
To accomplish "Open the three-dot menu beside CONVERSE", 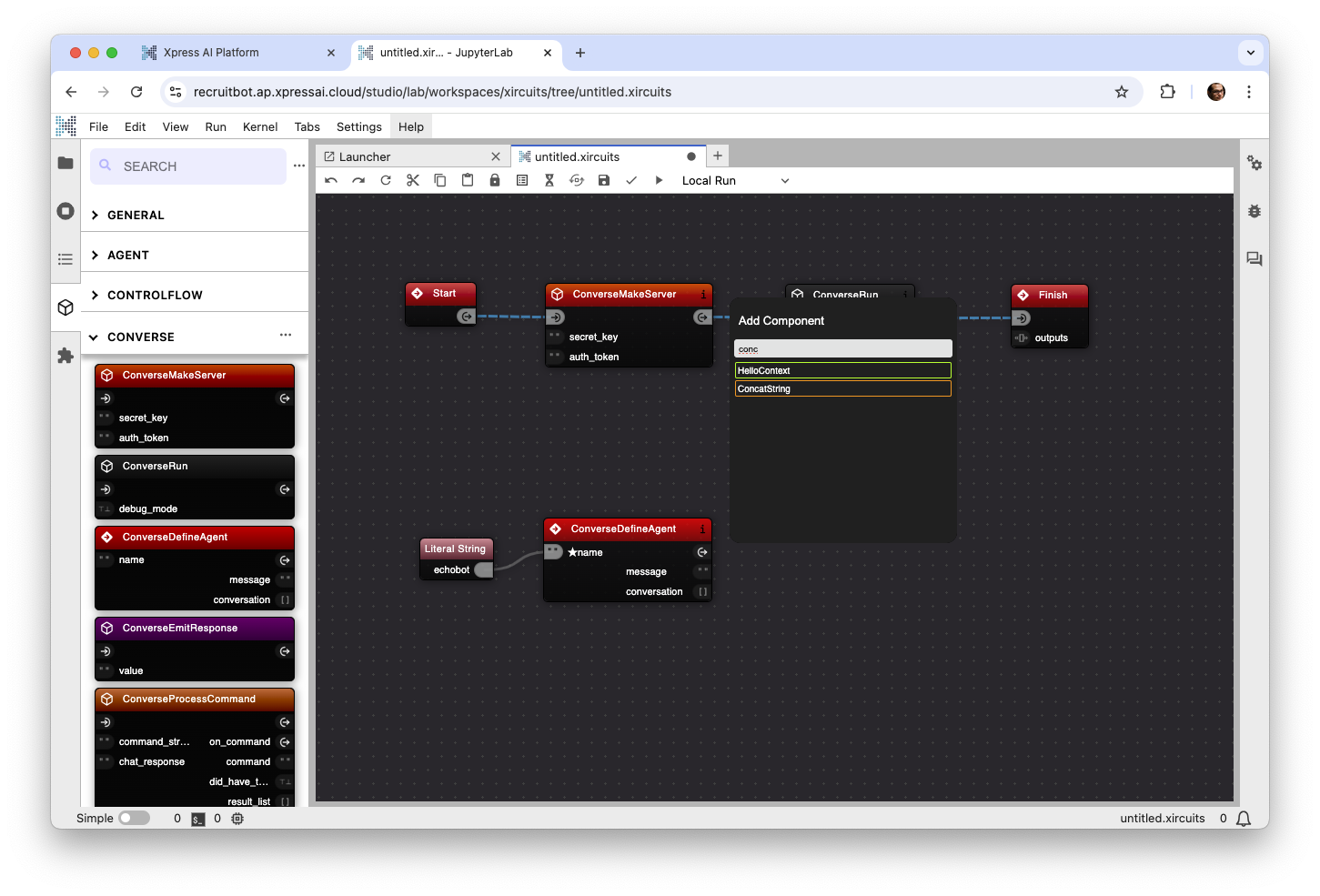I will [x=286, y=335].
